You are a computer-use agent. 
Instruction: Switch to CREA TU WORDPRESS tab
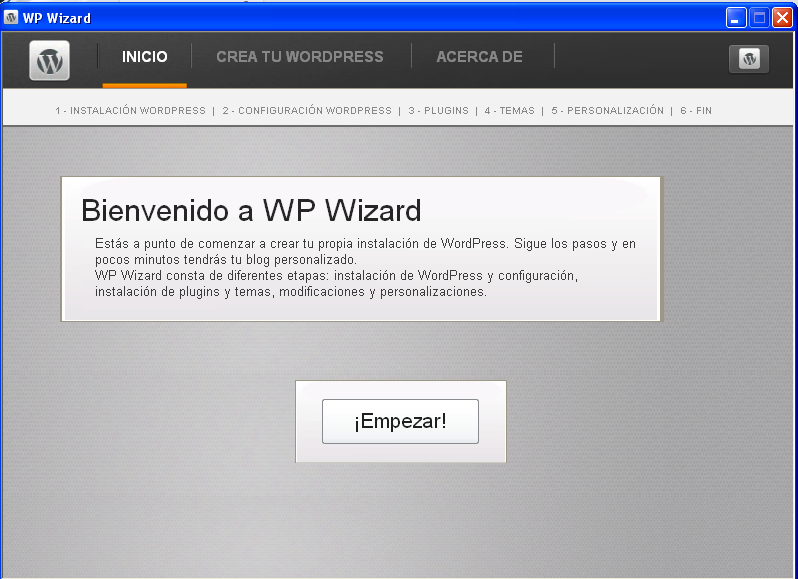tap(300, 56)
